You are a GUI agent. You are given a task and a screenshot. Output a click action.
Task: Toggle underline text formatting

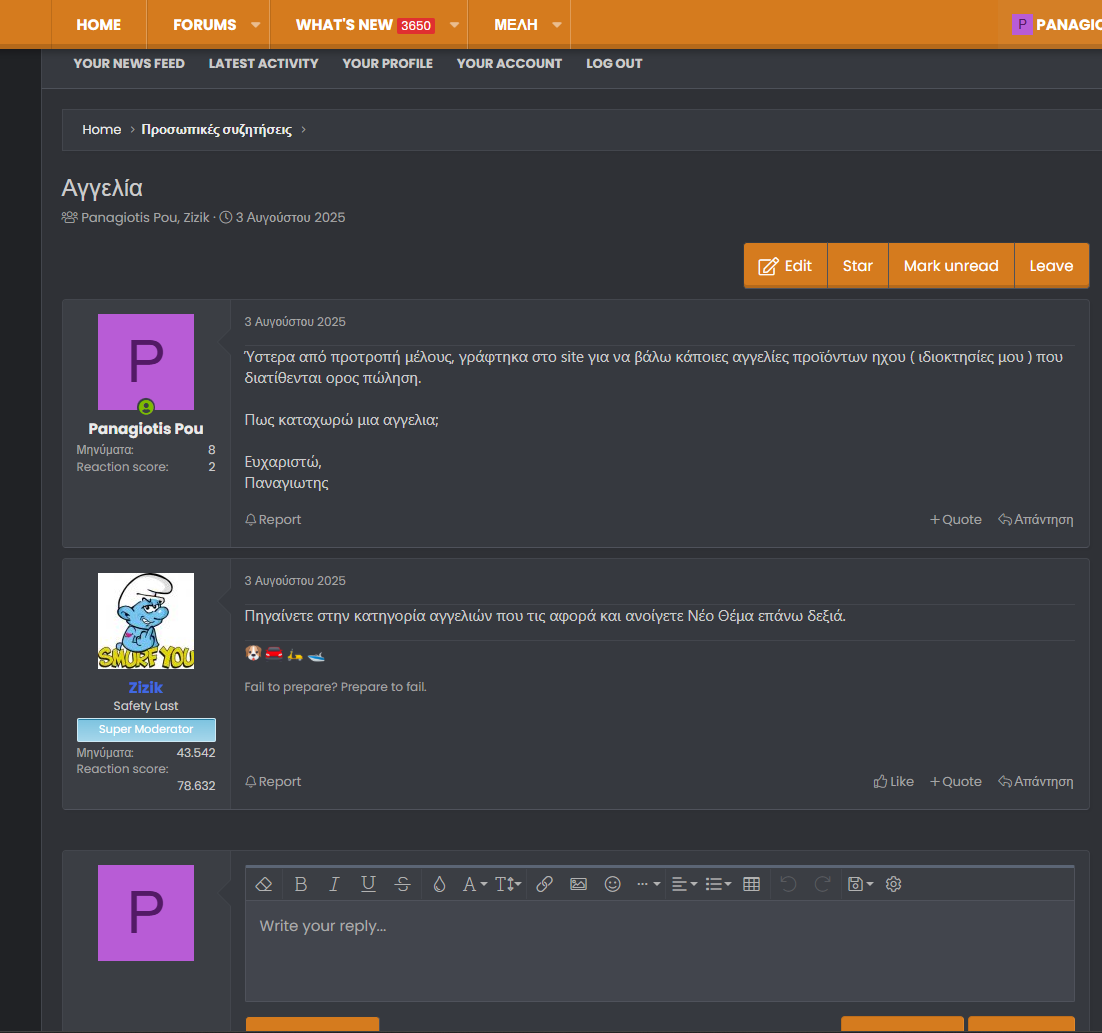(368, 884)
